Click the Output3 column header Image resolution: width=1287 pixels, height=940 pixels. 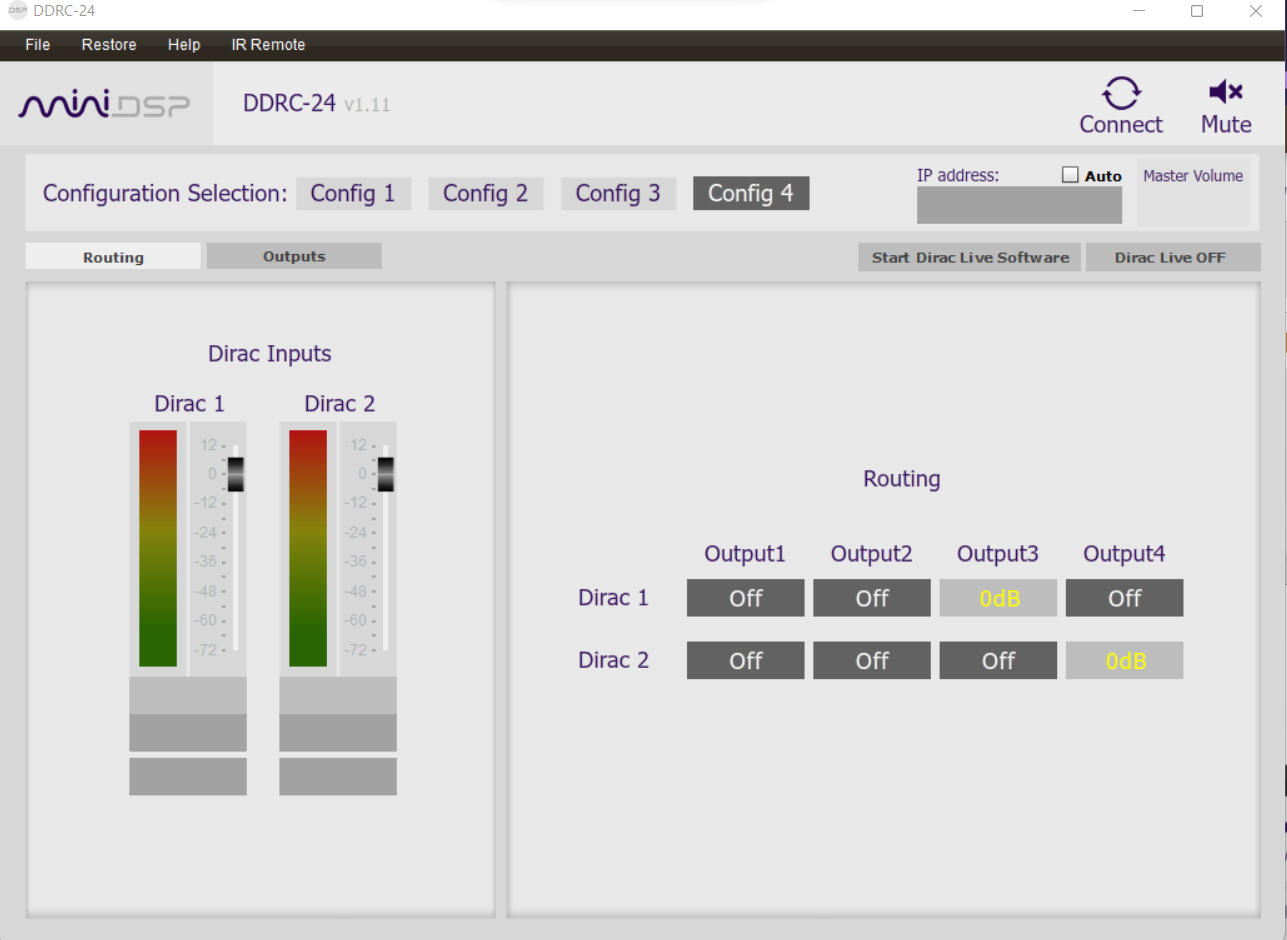(998, 553)
